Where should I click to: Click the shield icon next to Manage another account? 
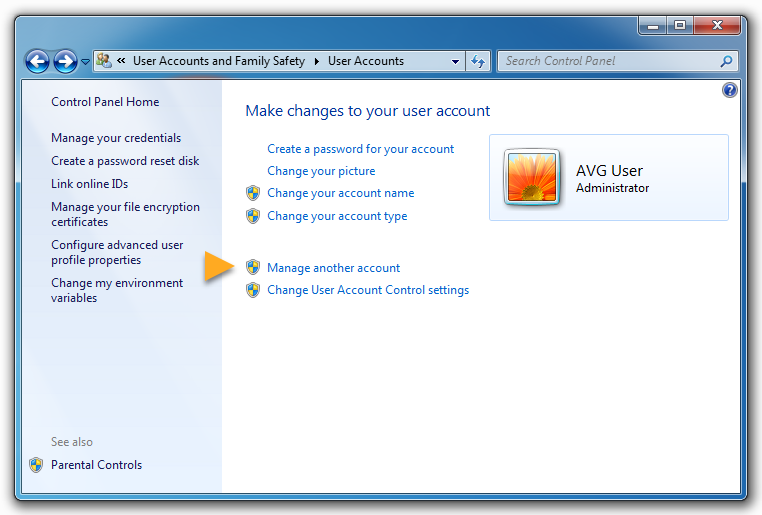coord(253,268)
